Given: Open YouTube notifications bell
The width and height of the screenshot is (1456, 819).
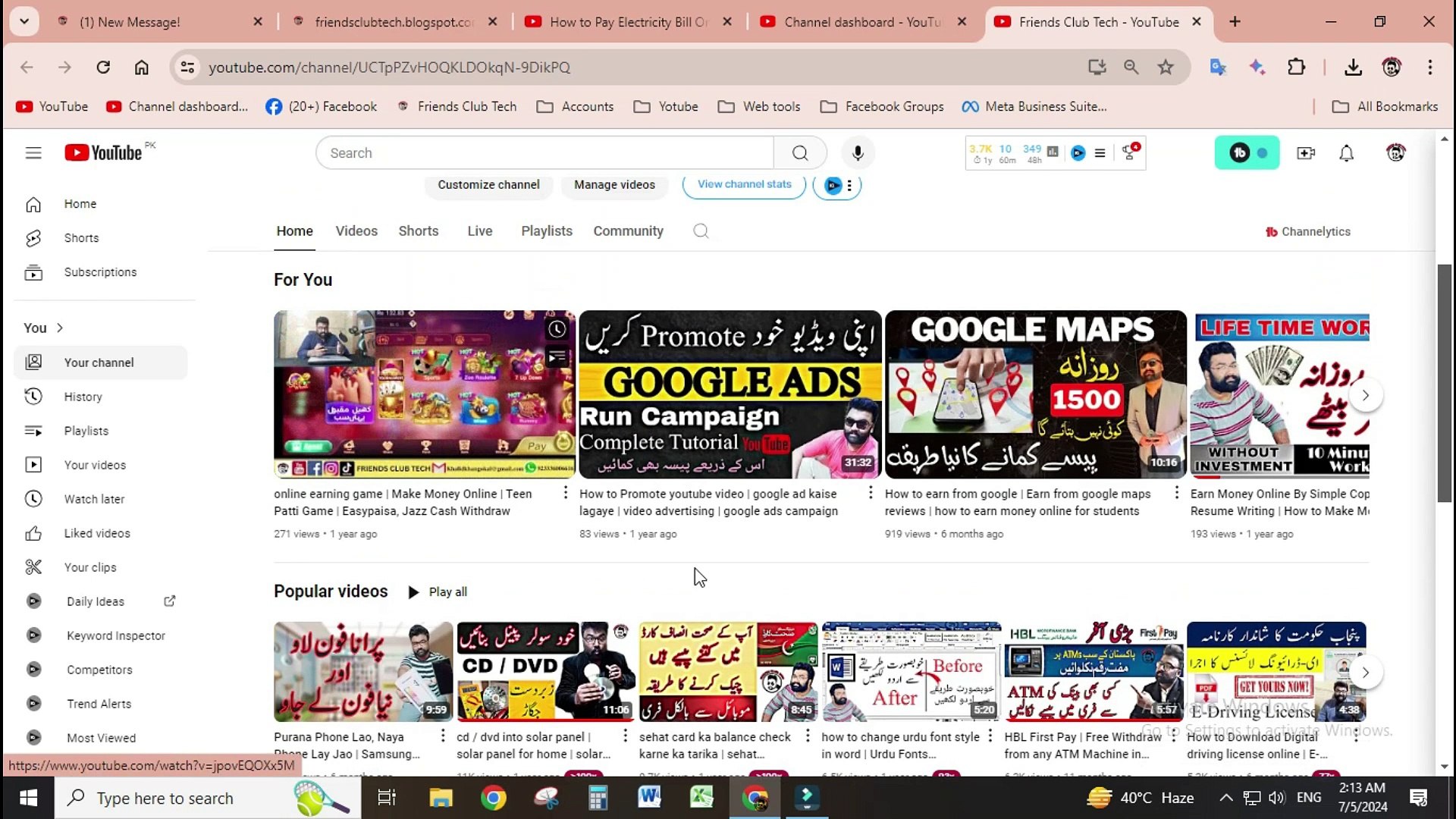Looking at the screenshot, I should 1346,152.
